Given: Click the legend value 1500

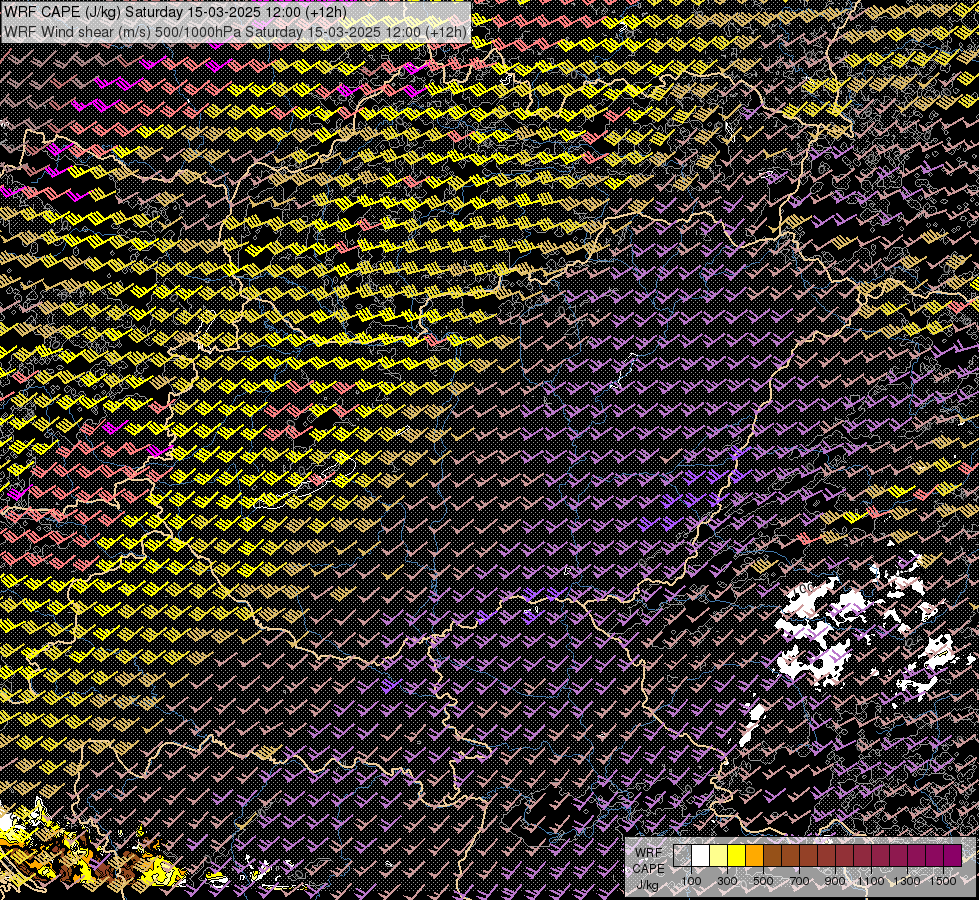Looking at the screenshot, I should tap(943, 881).
